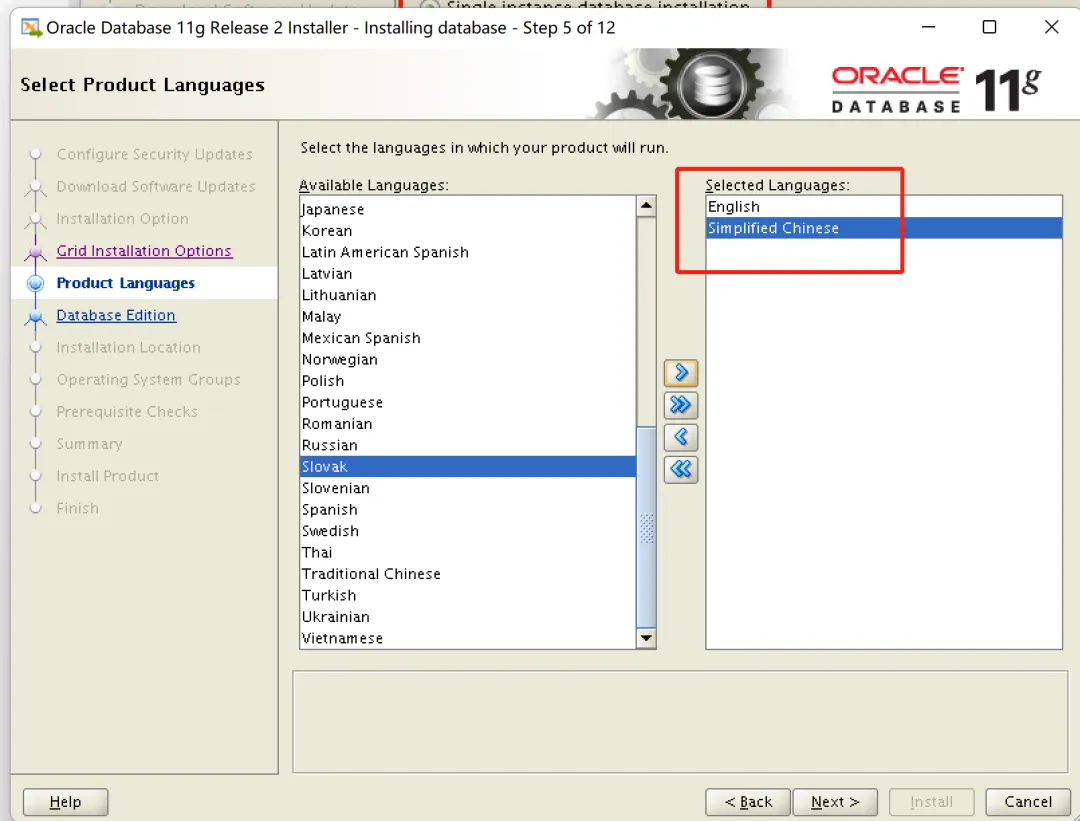The image size is (1080, 821).
Task: Click the Database Edition step marker icon
Action: (35, 316)
